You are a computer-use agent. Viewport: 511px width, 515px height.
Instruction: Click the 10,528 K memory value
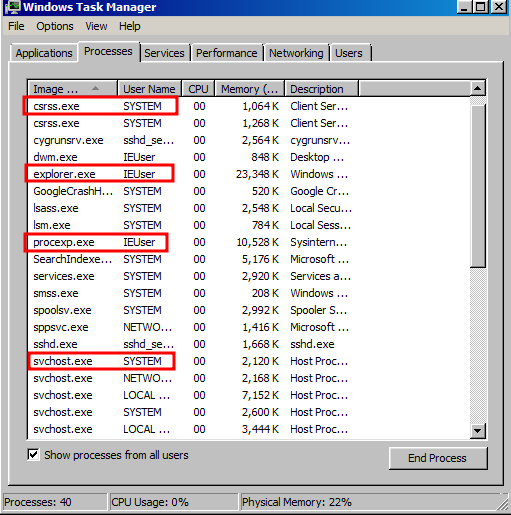click(257, 242)
